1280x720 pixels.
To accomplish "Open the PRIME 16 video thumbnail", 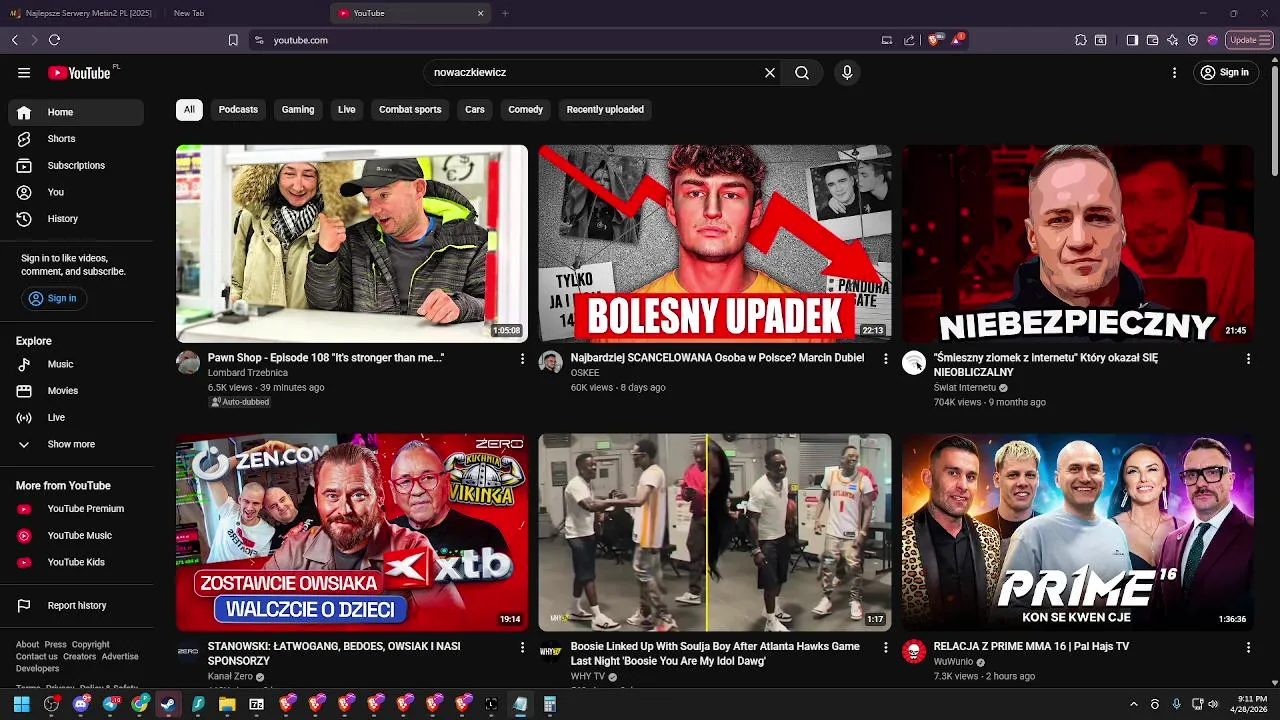I will click(1078, 532).
